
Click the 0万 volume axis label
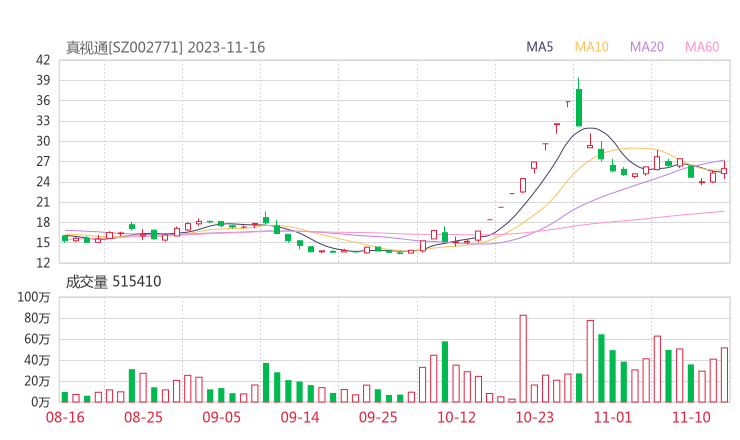coord(40,402)
